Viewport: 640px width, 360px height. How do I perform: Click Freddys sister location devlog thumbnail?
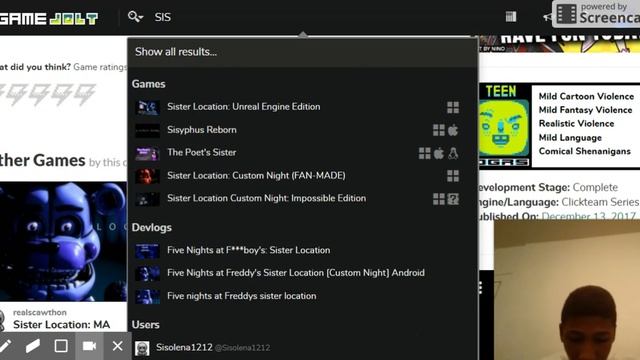click(x=147, y=296)
